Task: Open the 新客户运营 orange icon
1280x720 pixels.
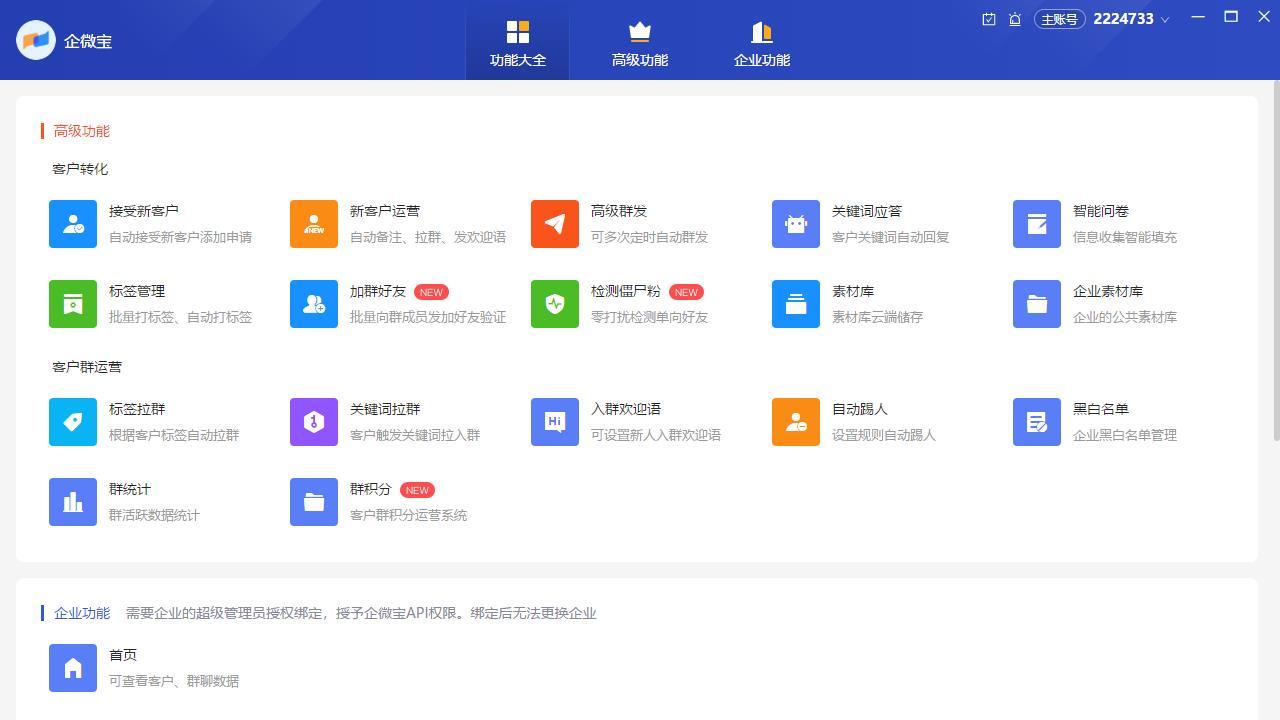Action: click(x=314, y=224)
